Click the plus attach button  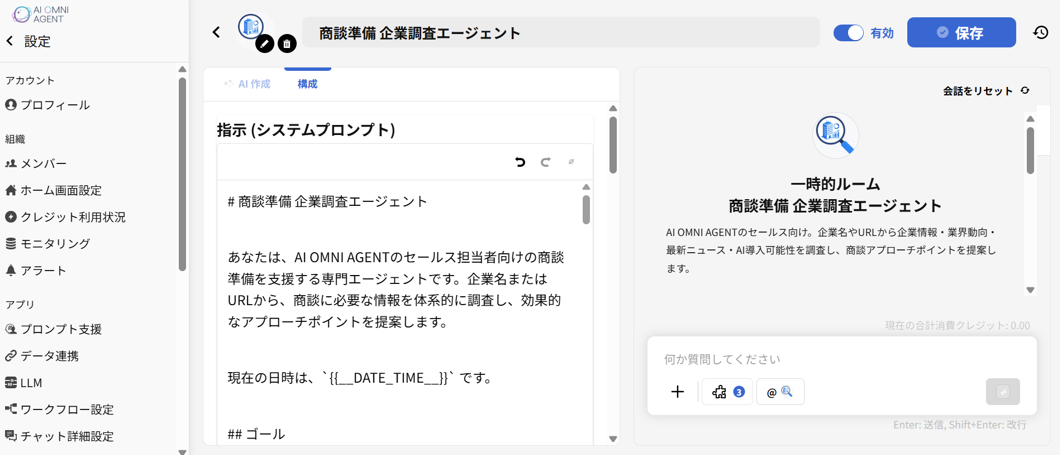(x=677, y=391)
